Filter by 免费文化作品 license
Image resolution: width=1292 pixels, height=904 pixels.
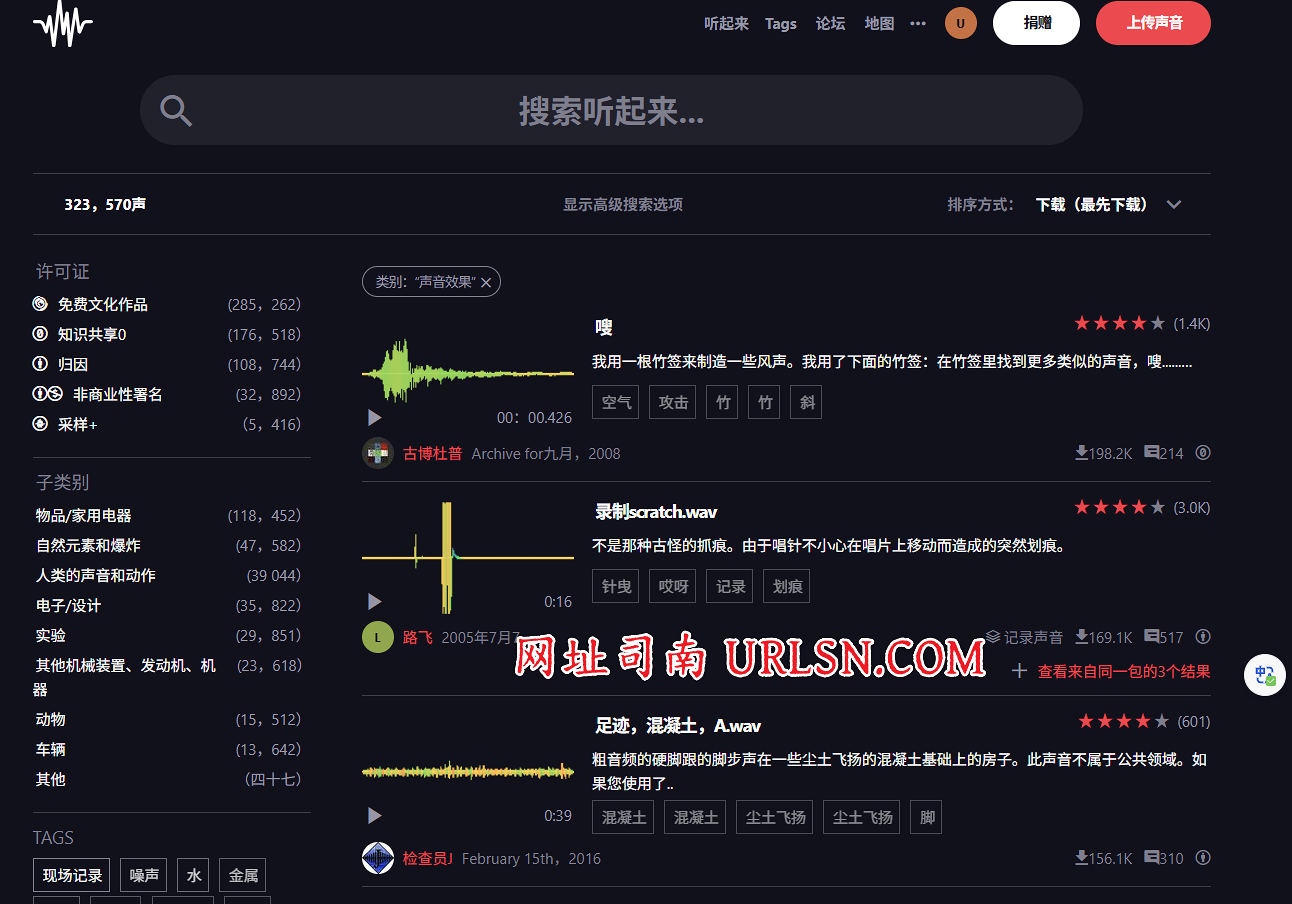(102, 304)
